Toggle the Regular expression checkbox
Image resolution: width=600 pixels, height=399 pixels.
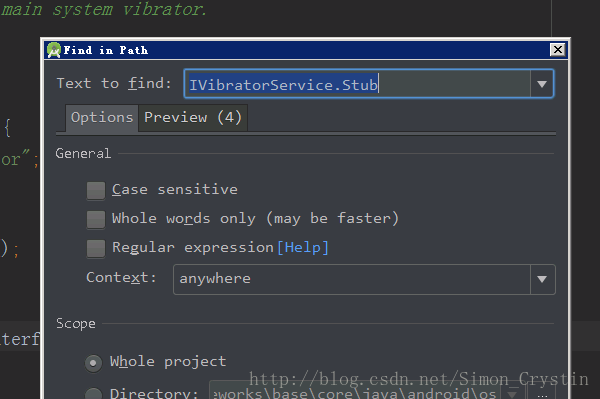96,248
